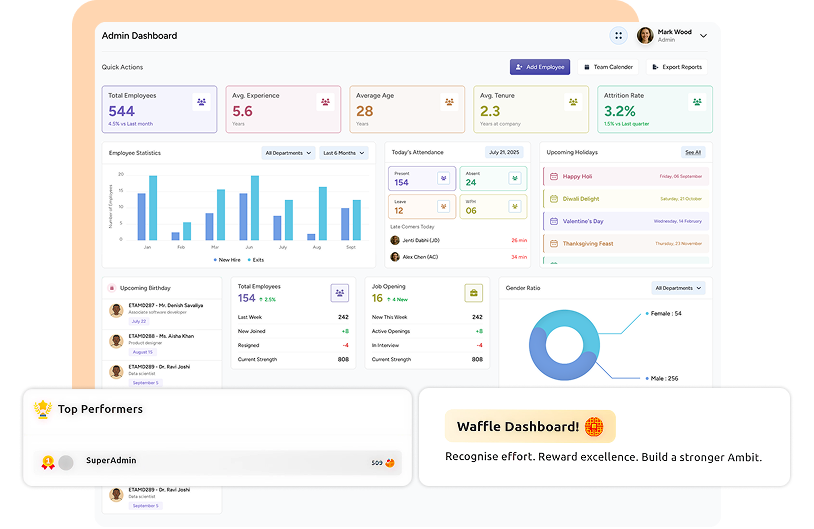Screen dimensions: 814x529
Task: Open the Last 6 Months dropdown
Action: [344, 153]
